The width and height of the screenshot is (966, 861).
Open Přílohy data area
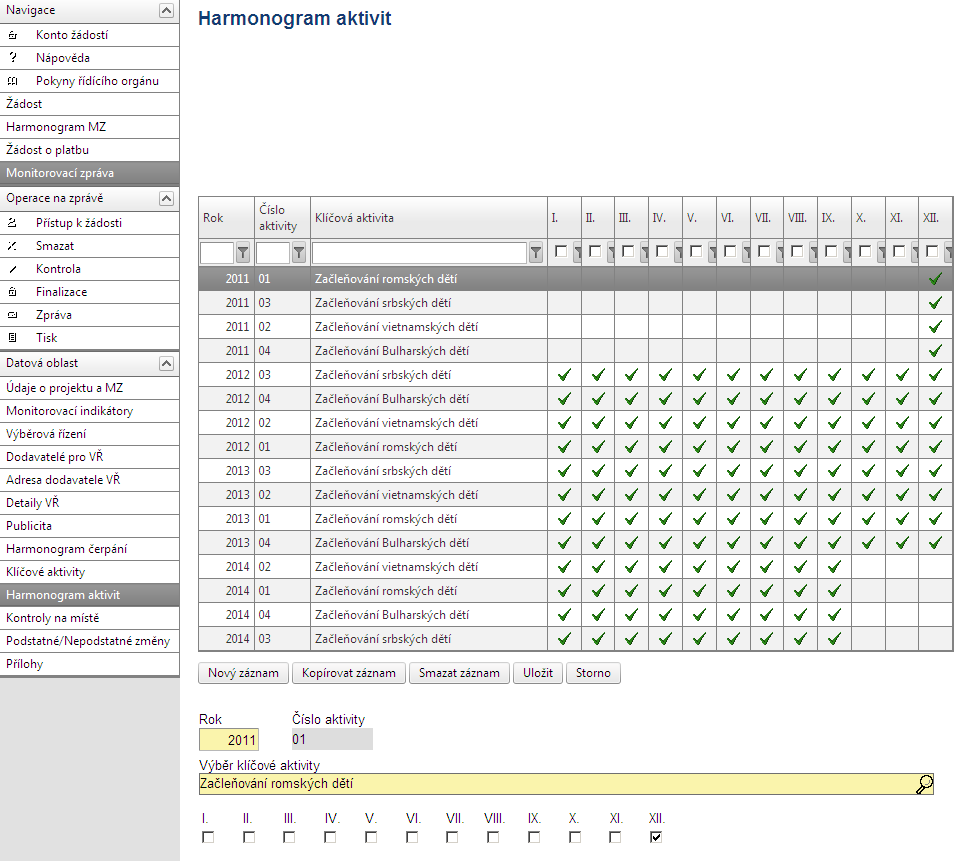(x=89, y=664)
